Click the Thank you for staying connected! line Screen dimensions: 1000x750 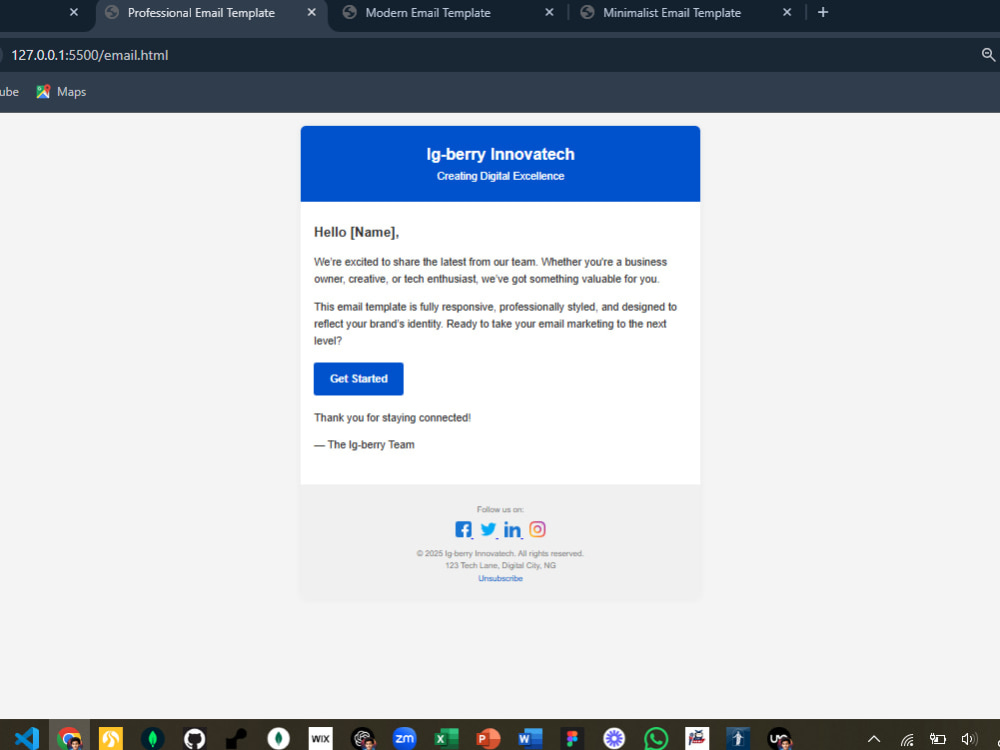point(392,418)
